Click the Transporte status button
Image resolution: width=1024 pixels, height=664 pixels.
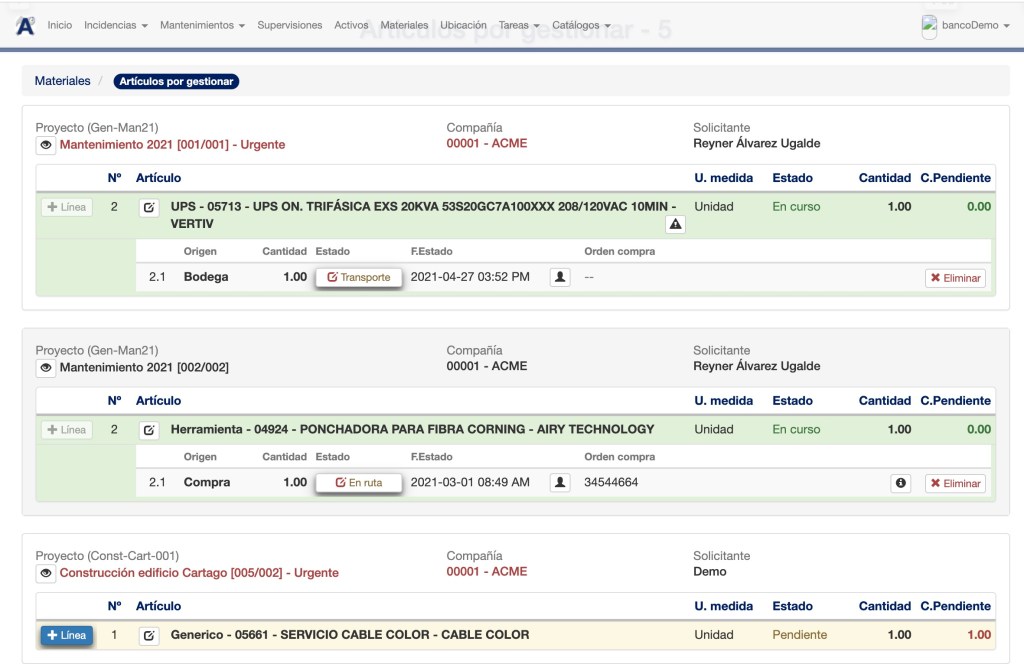359,277
